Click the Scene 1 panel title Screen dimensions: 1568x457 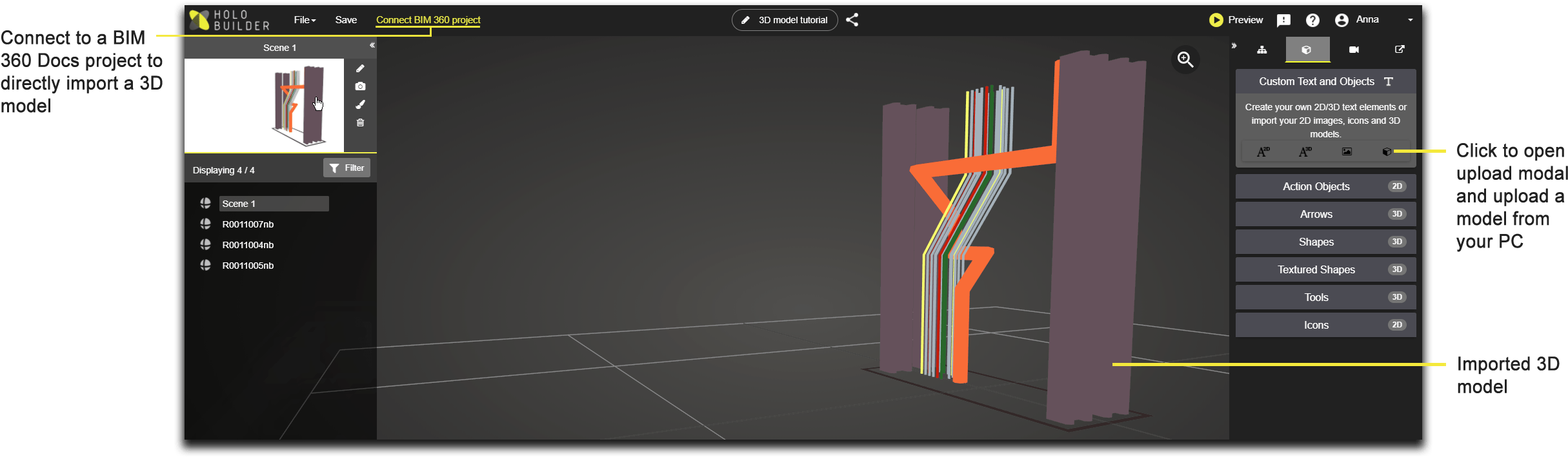(279, 48)
